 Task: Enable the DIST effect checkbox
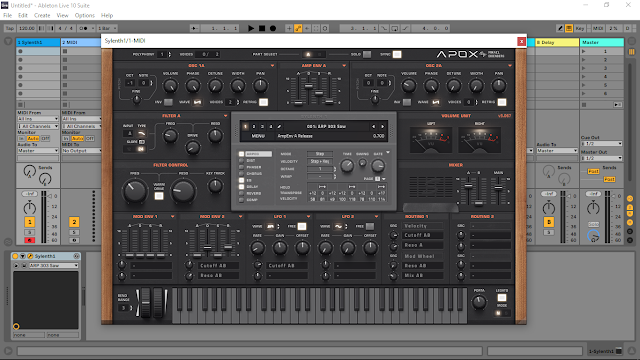pos(241,161)
